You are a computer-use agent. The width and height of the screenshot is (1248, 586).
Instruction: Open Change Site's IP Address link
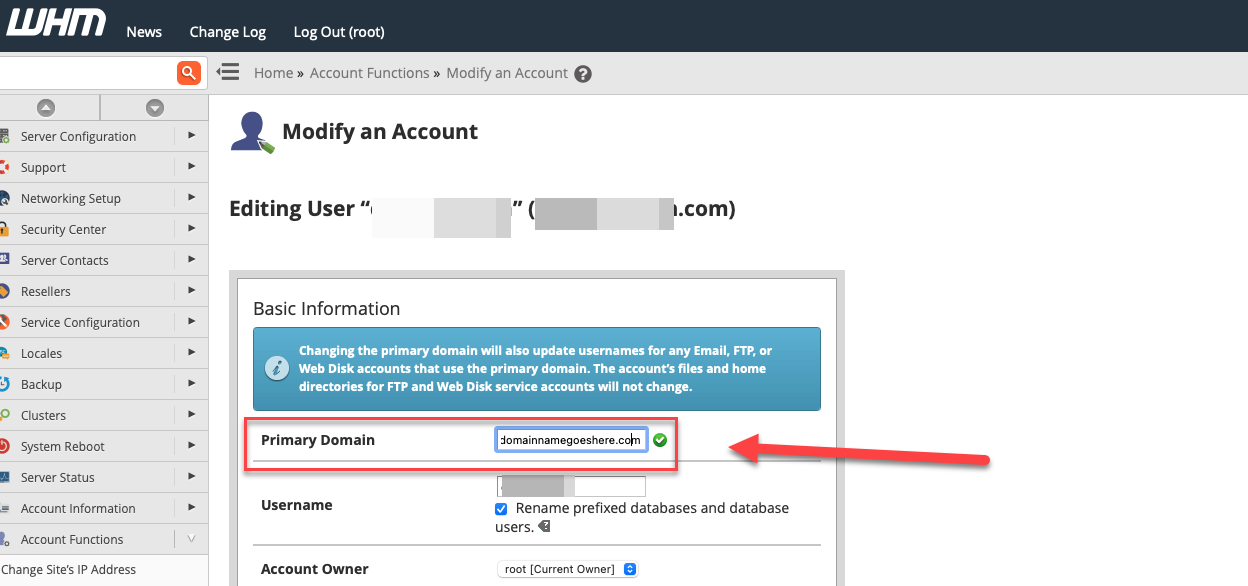69,570
